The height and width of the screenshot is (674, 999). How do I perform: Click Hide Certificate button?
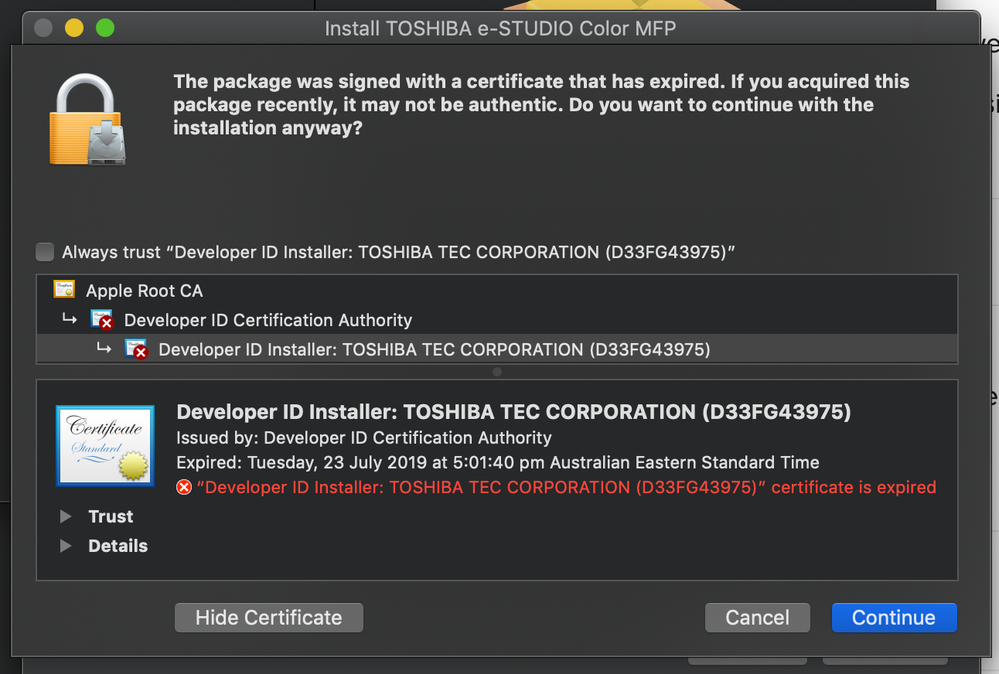coord(269,617)
